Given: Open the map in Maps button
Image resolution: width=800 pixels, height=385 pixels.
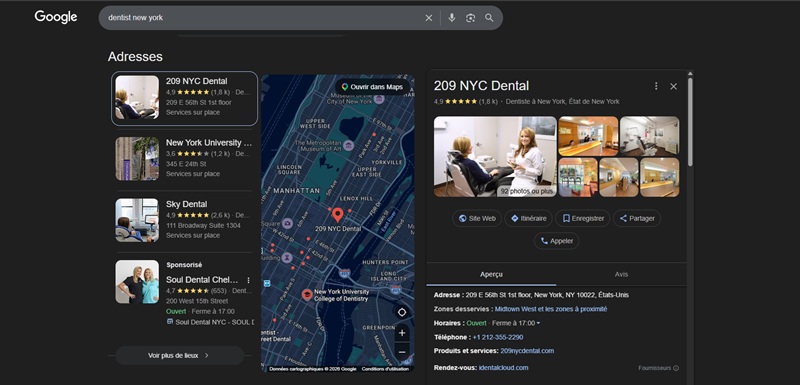Looking at the screenshot, I should tap(372, 87).
